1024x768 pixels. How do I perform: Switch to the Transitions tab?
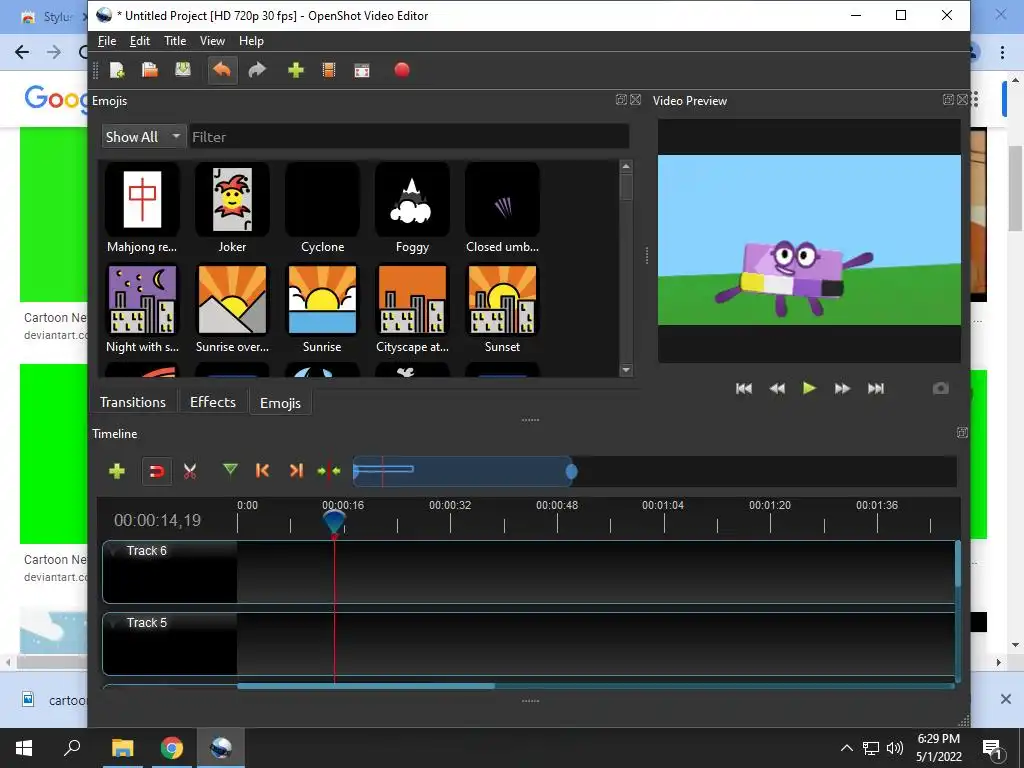pyautogui.click(x=133, y=402)
